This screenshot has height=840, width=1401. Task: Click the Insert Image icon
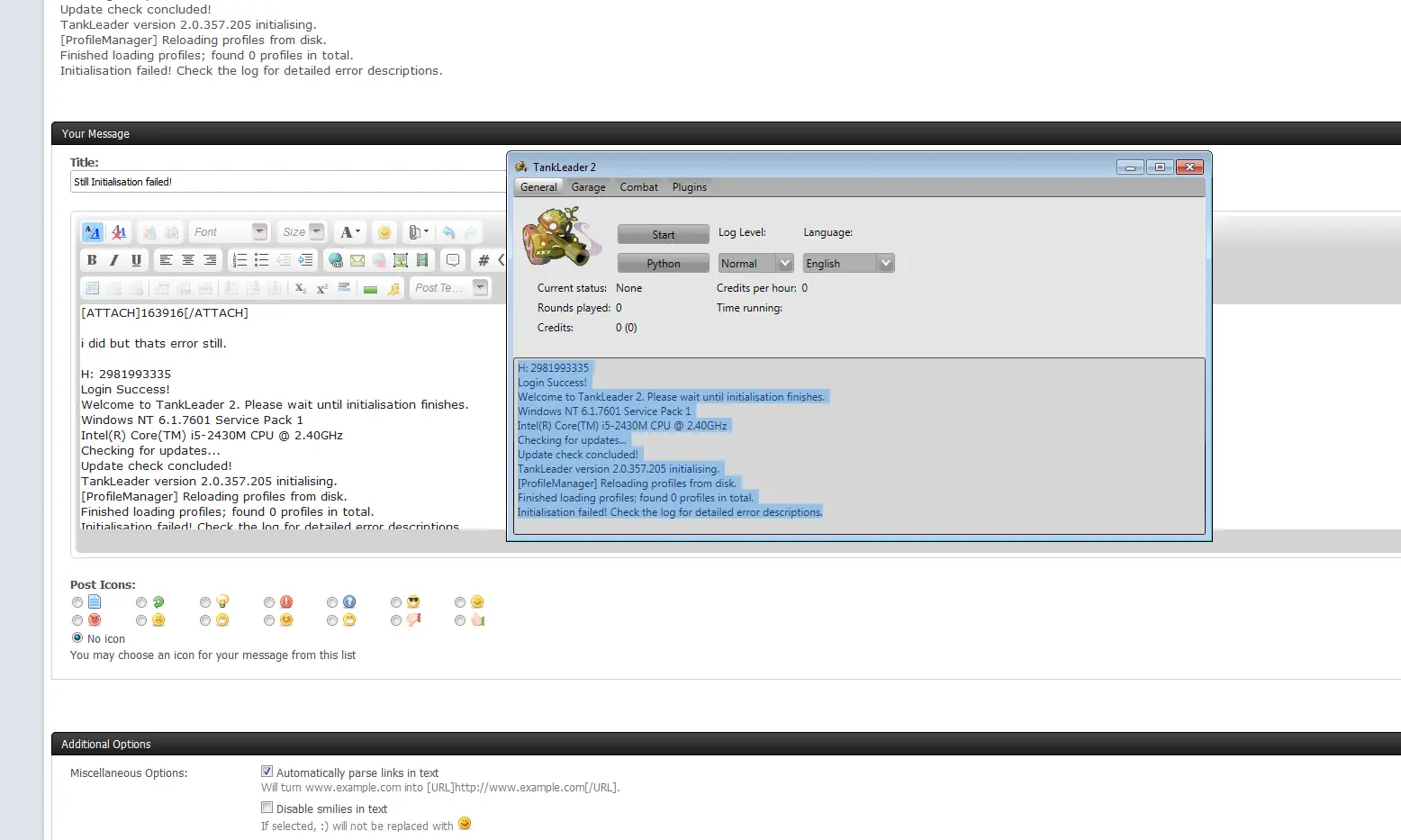(x=401, y=260)
